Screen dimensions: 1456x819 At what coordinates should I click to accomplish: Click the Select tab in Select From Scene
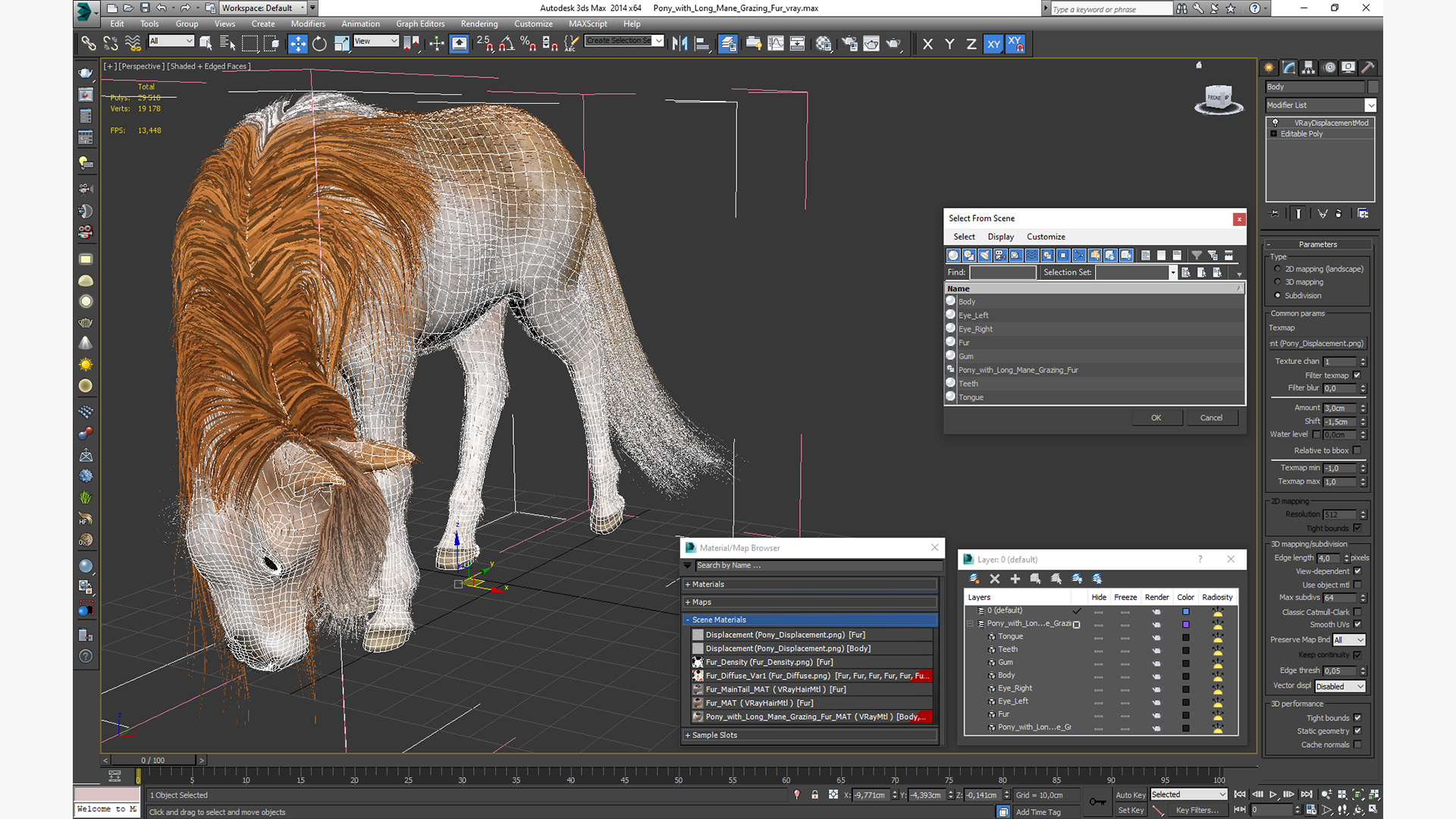[x=964, y=236]
